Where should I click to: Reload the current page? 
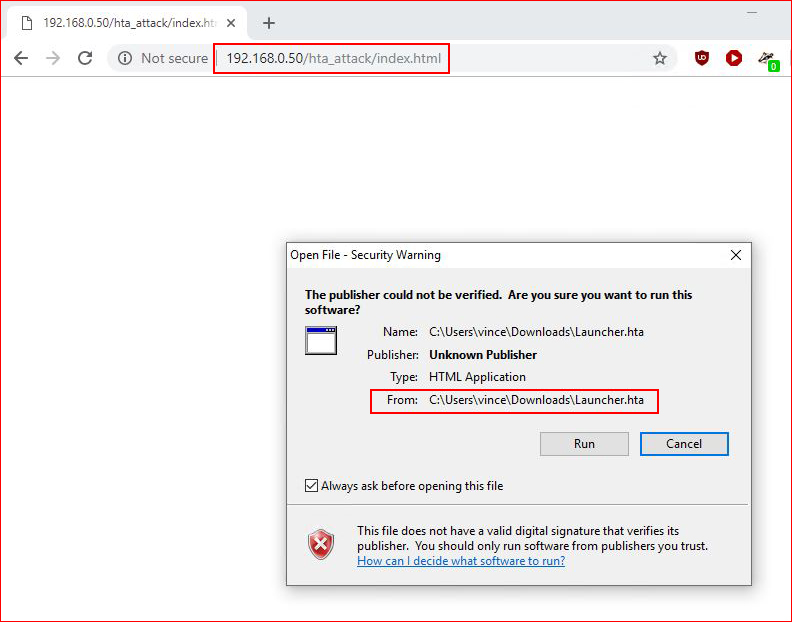click(85, 58)
